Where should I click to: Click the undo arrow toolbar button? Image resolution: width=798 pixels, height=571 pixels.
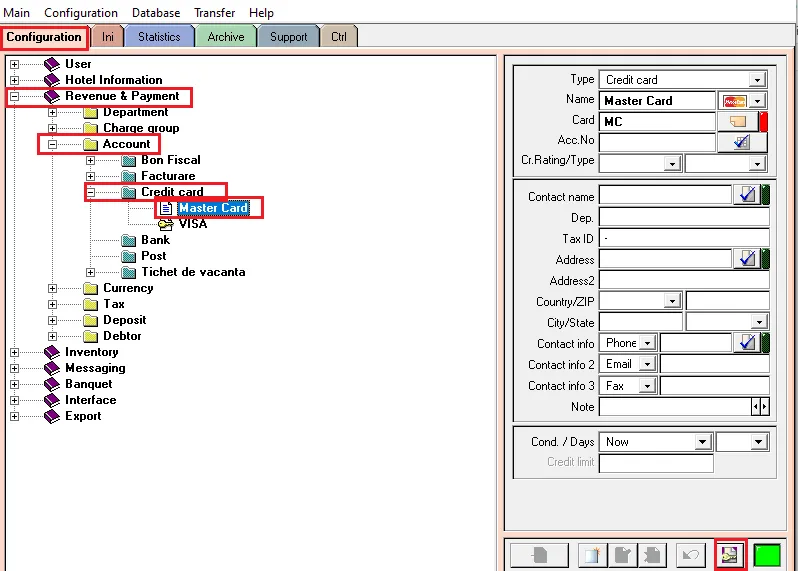(x=691, y=555)
